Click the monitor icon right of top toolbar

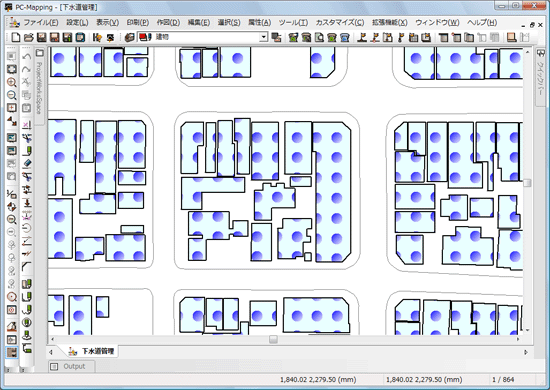coord(512,37)
